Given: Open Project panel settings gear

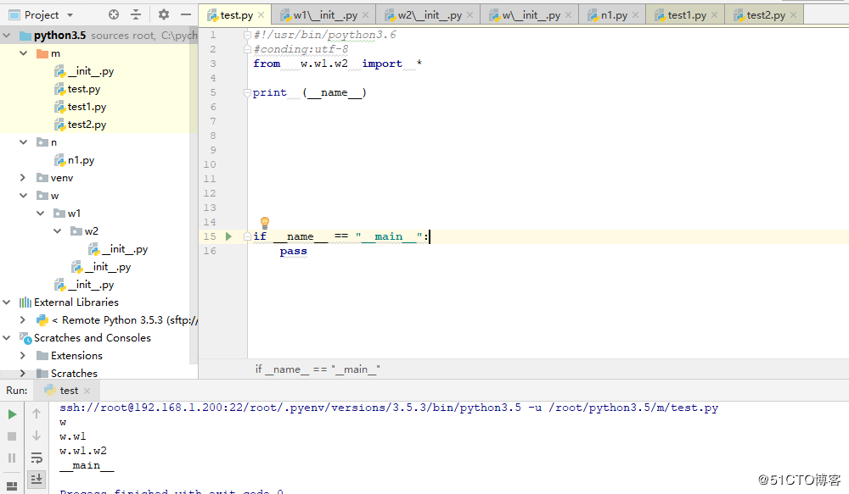Looking at the screenshot, I should pos(164,15).
